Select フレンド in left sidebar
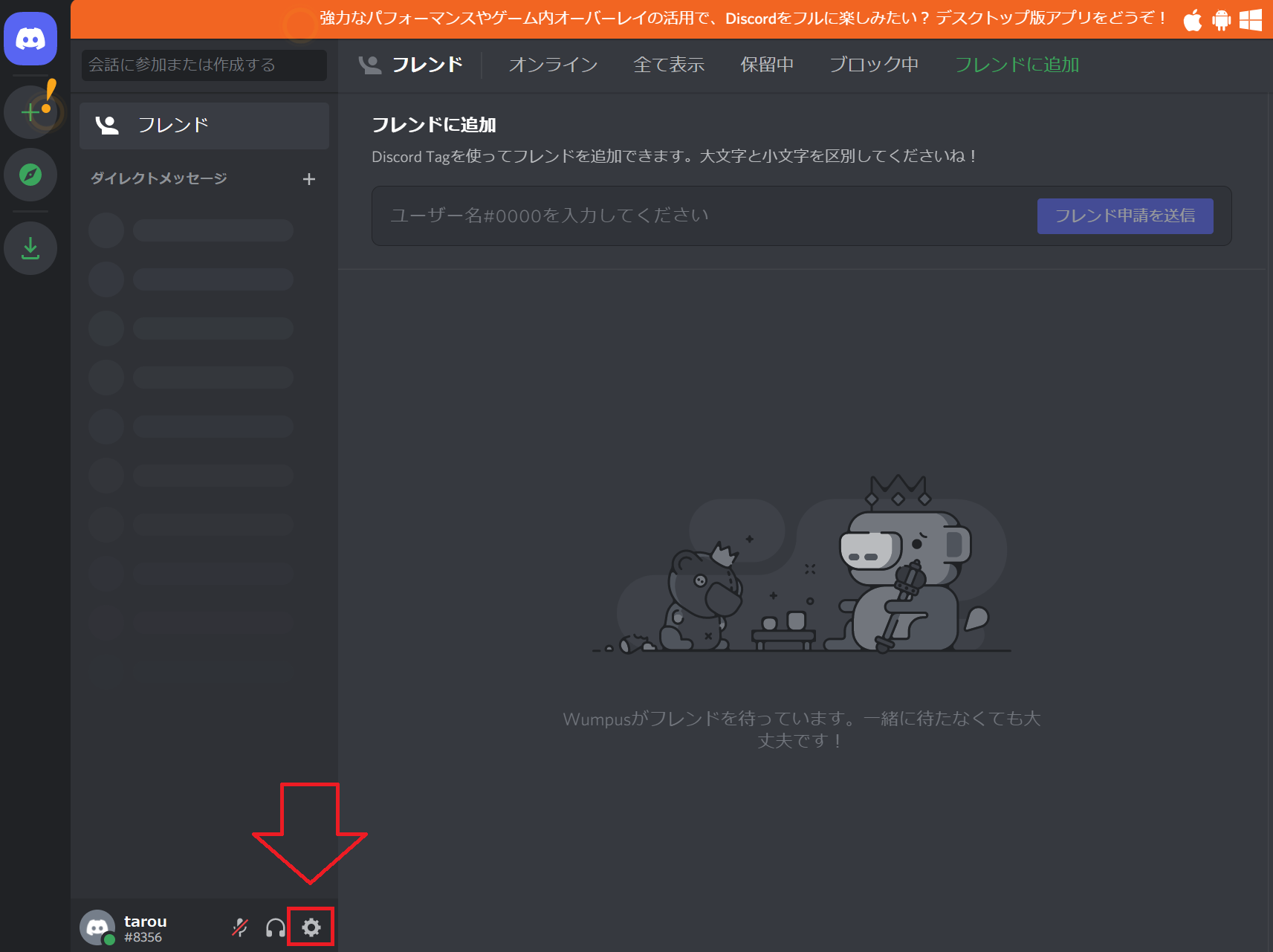Screen dimensions: 1273x952 click(x=204, y=126)
